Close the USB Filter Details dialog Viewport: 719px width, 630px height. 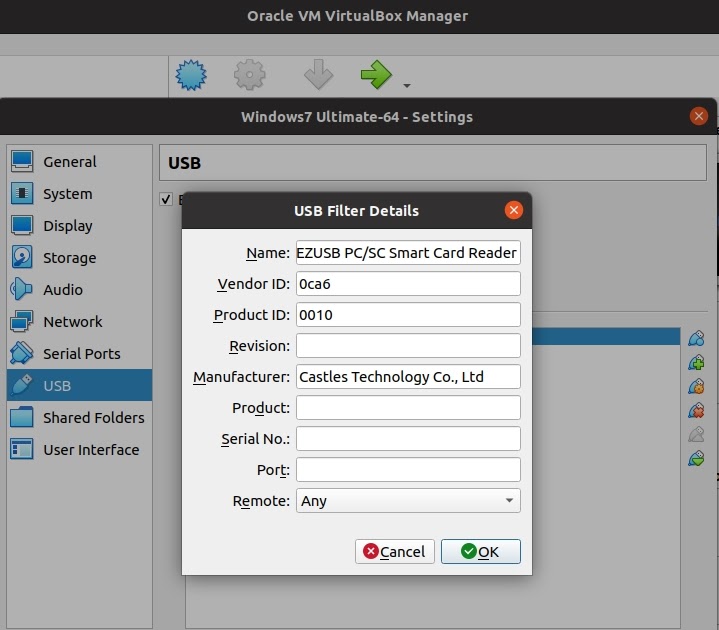(x=514, y=210)
